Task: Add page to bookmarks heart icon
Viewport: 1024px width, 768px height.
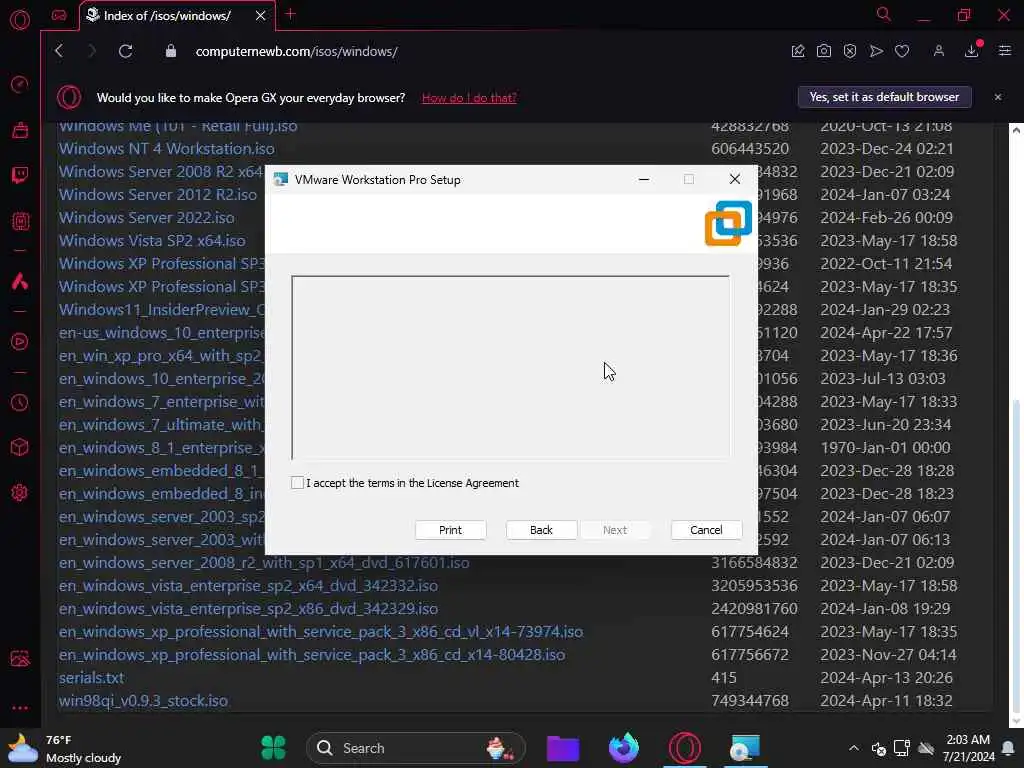Action: (x=902, y=51)
